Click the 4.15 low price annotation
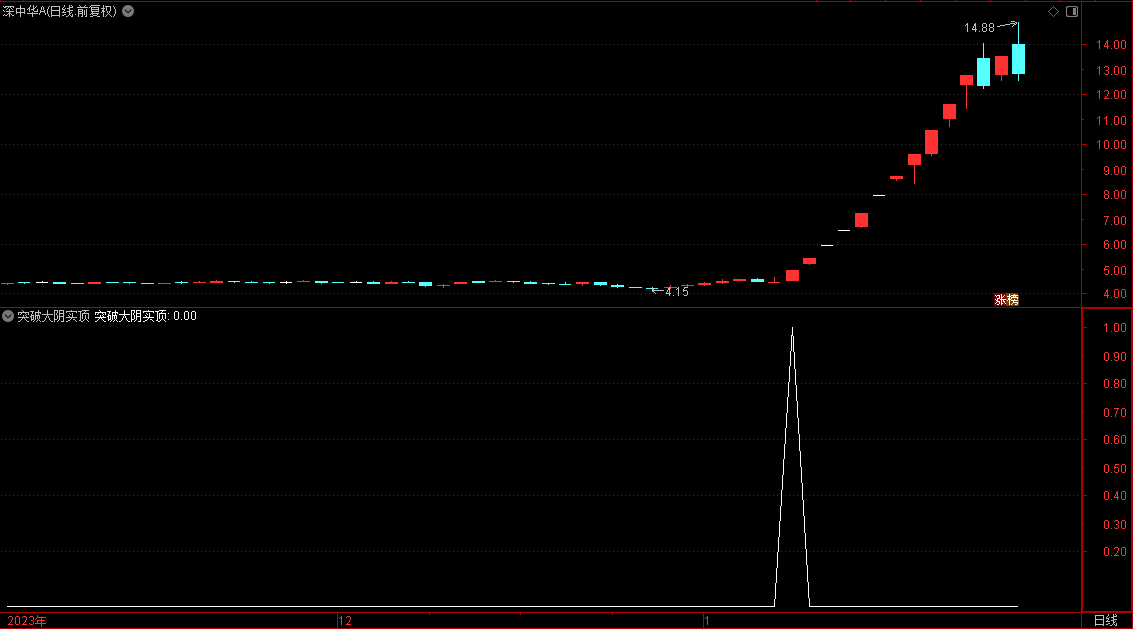The width and height of the screenshot is (1133, 629). [677, 292]
